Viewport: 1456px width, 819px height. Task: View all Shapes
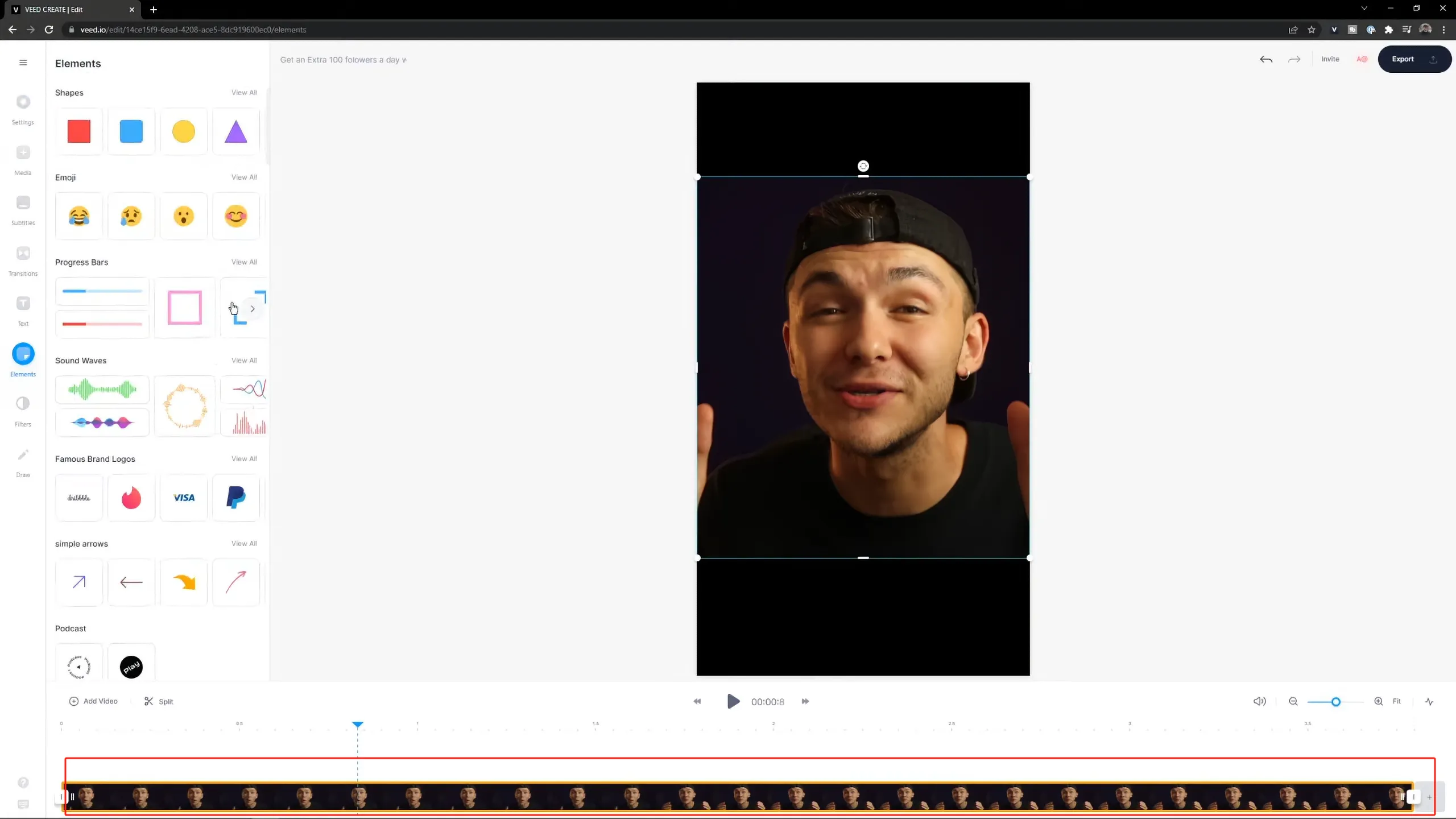pyautogui.click(x=244, y=93)
